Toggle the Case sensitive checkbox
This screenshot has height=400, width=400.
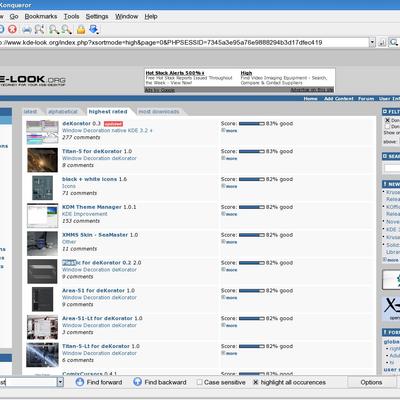199,382
